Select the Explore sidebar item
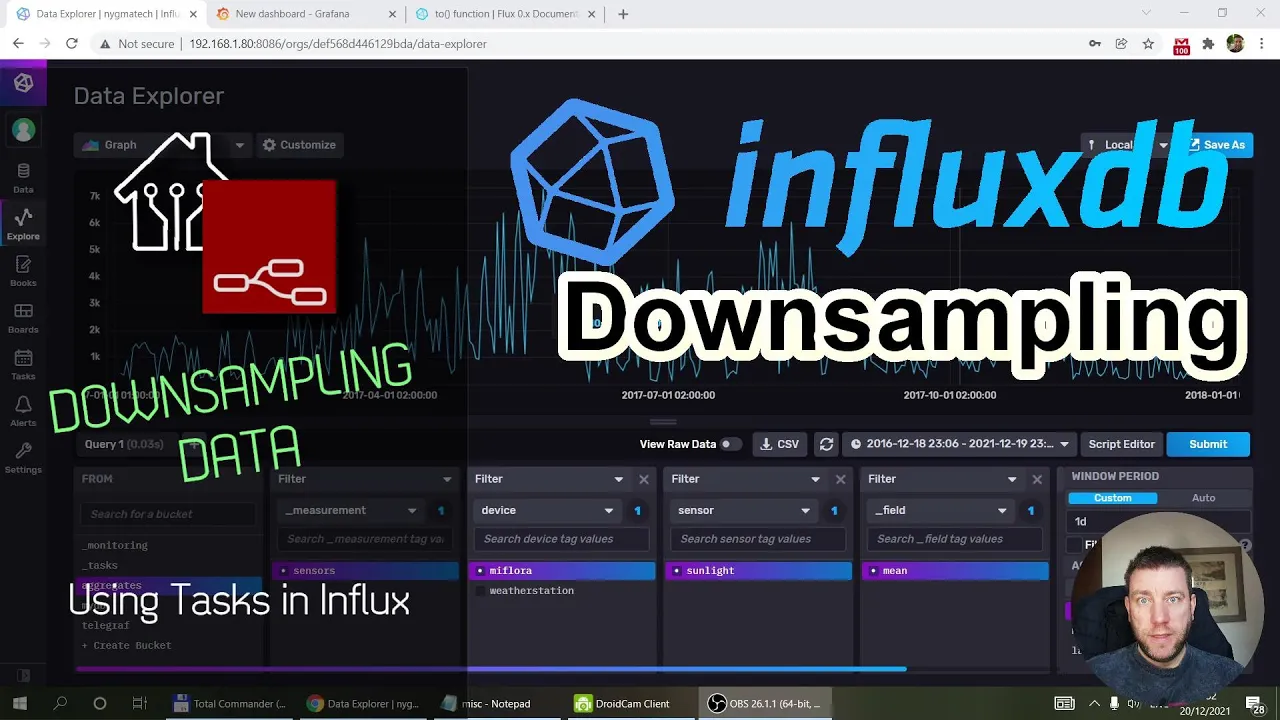This screenshot has width=1280, height=720. click(23, 225)
